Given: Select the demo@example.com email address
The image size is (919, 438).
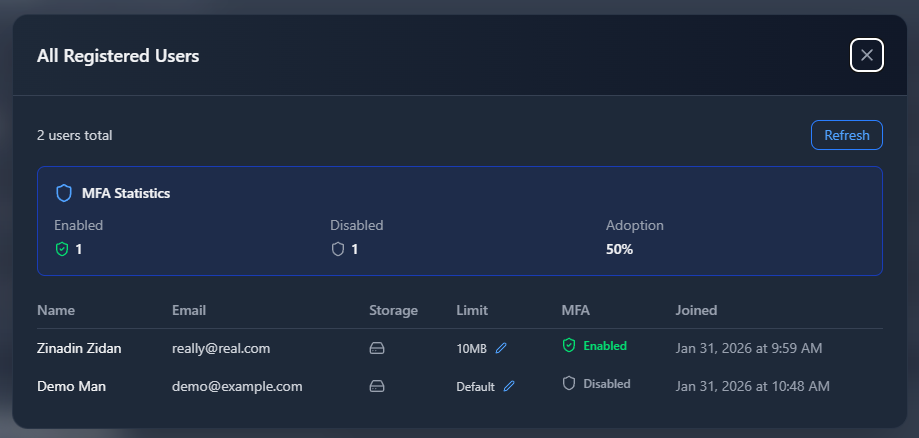Looking at the screenshot, I should pos(237,386).
